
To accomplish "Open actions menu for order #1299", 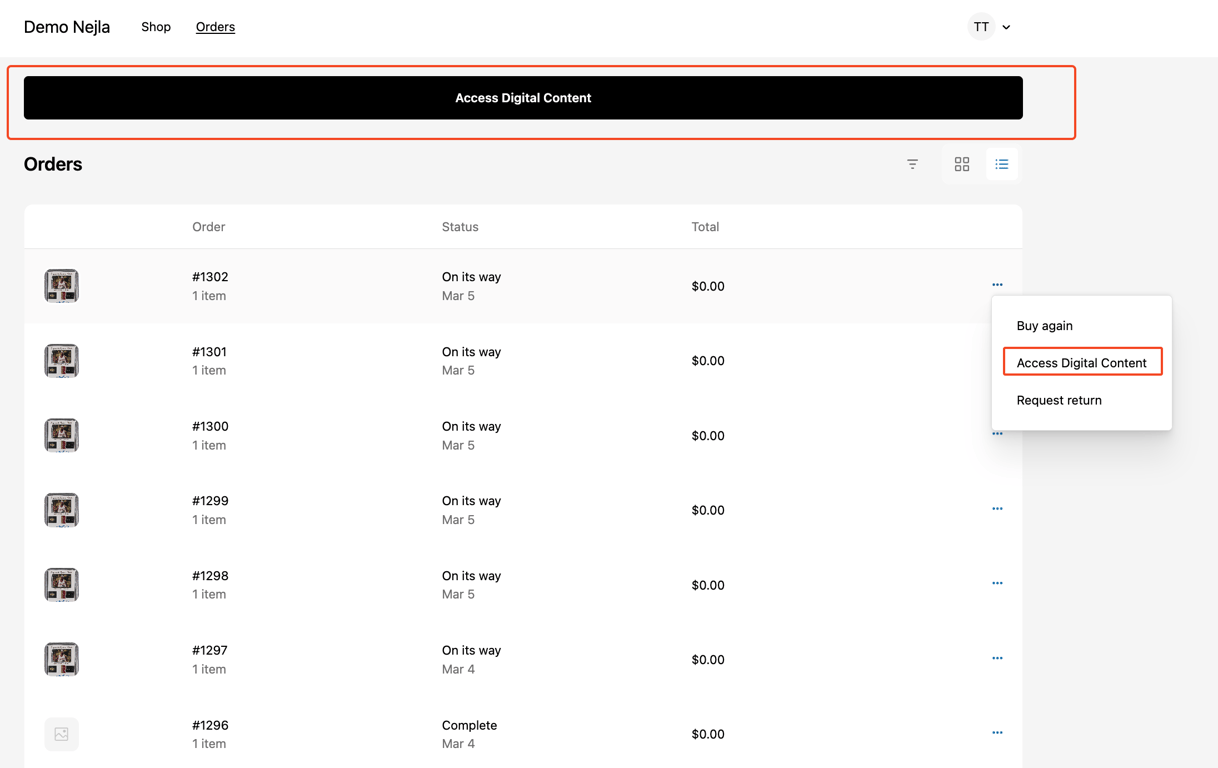I will point(997,509).
